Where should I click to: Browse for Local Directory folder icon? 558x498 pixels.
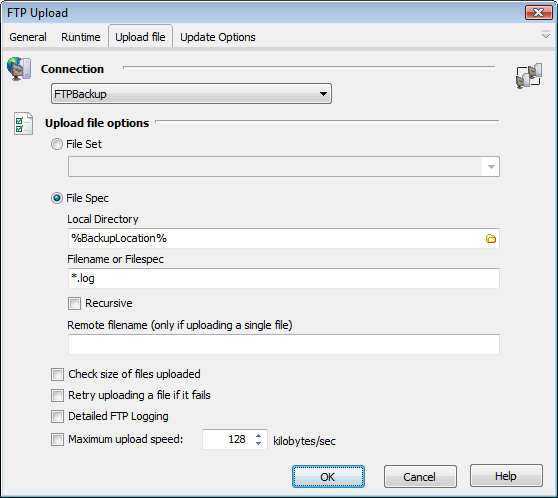[491, 238]
